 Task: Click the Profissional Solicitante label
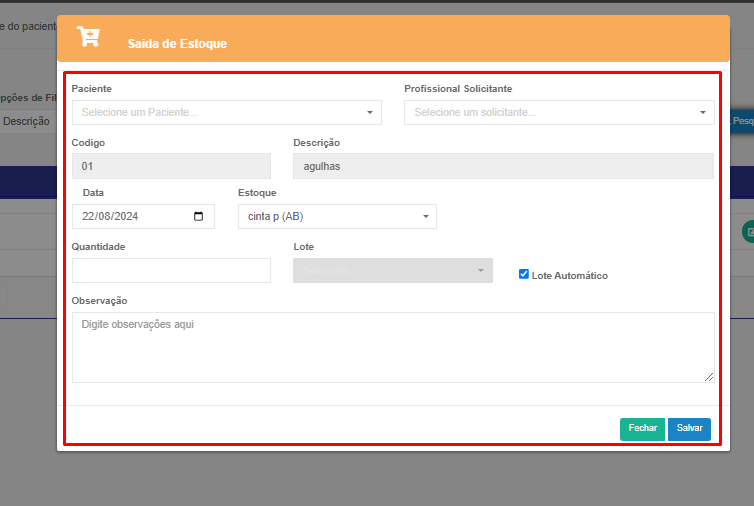(458, 89)
